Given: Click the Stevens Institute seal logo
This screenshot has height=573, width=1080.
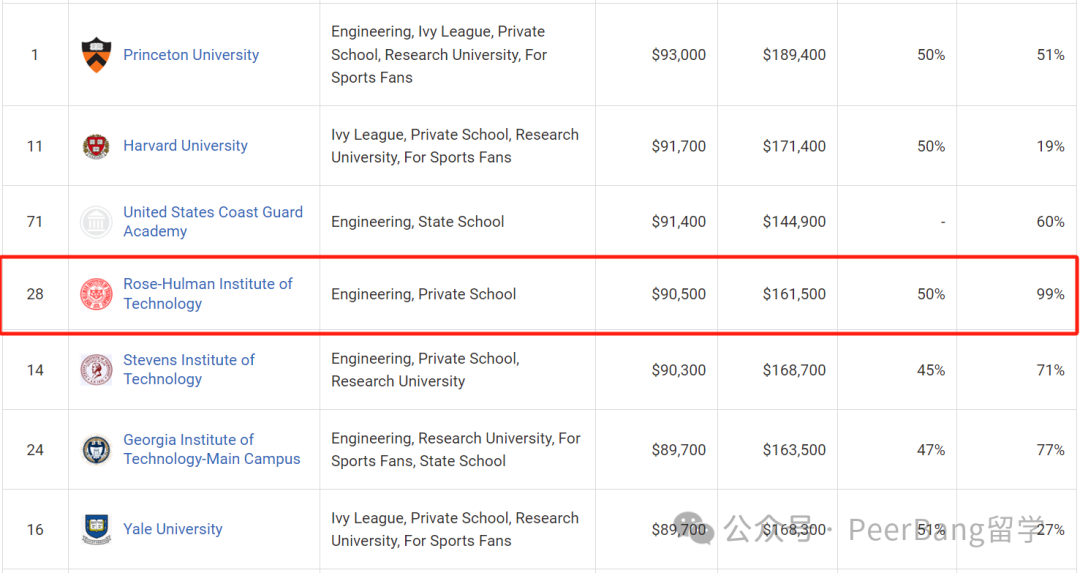Looking at the screenshot, I should pyautogui.click(x=96, y=370).
